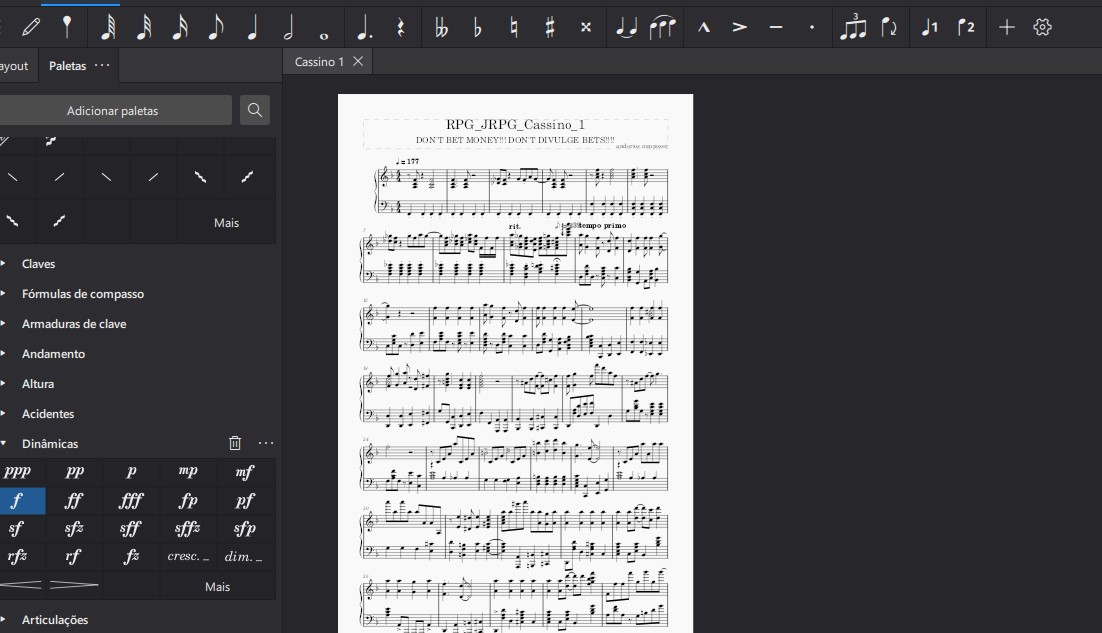This screenshot has width=1102, height=633.
Task: Select the mf dynamic
Action: tap(245, 472)
